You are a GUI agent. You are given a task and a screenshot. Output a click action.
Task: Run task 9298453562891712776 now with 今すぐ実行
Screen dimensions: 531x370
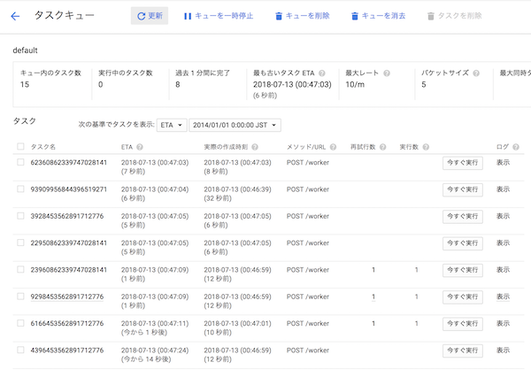(x=463, y=297)
